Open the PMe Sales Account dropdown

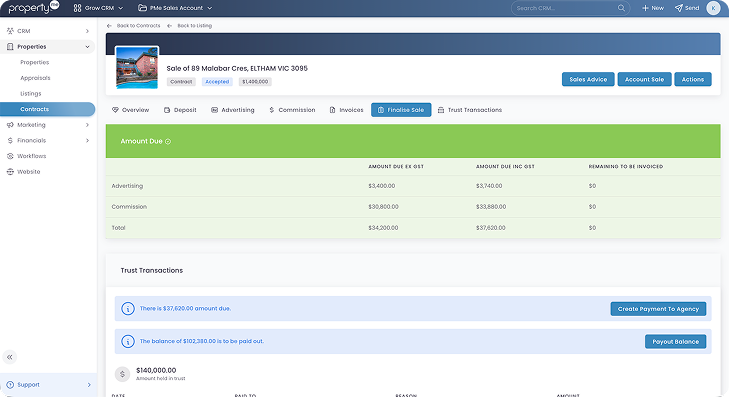[x=175, y=8]
